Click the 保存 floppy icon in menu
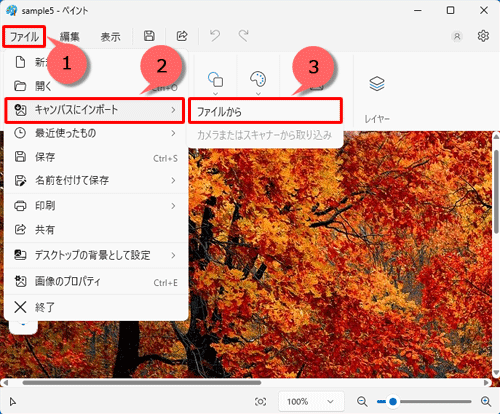Viewport: 500px width, 414px height. [x=20, y=157]
